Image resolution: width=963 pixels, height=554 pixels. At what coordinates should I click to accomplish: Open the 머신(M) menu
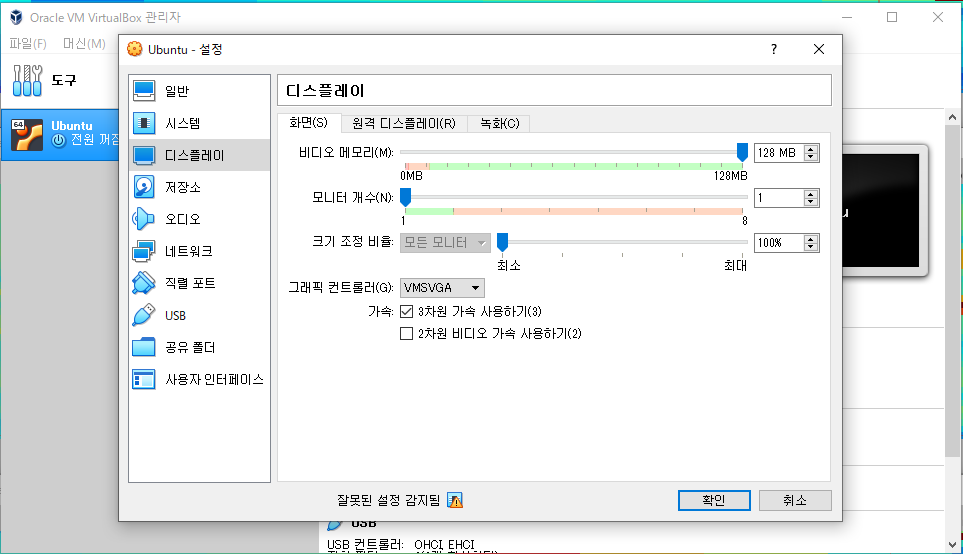84,44
